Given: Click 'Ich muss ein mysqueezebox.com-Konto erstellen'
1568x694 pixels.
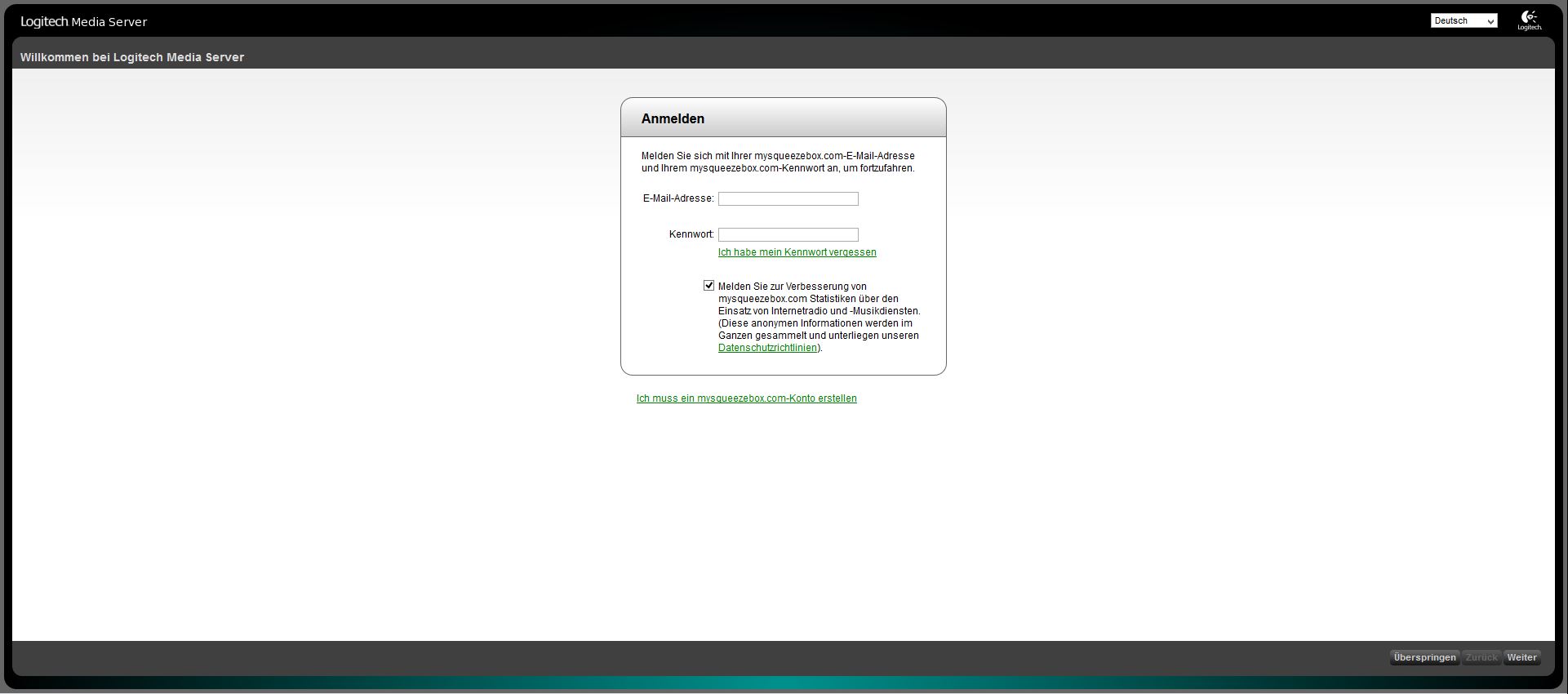Looking at the screenshot, I should tap(747, 398).
